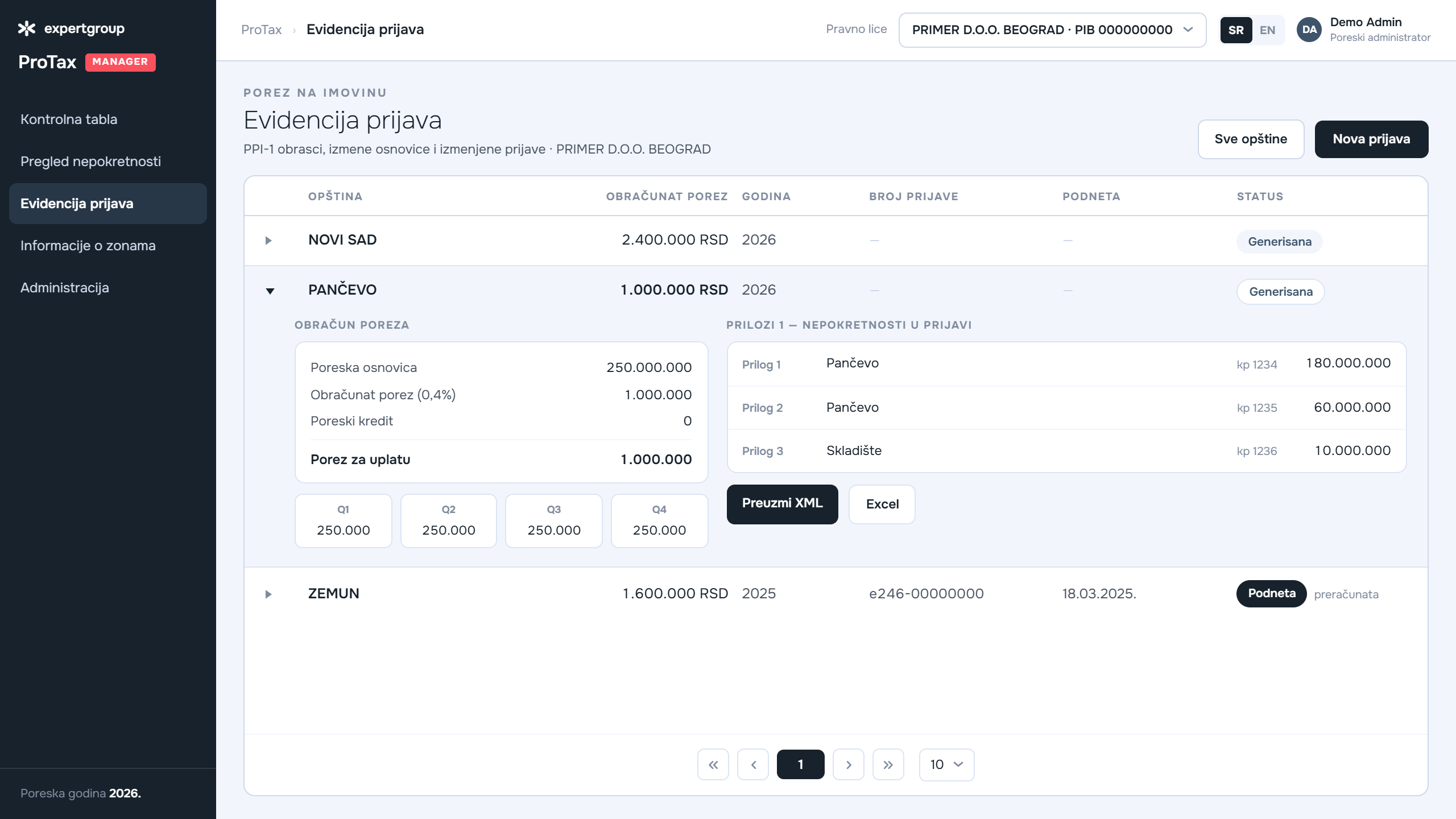This screenshot has width=1456, height=819.
Task: Click the Poreska godina 2026 footer text
Action: [x=81, y=794]
